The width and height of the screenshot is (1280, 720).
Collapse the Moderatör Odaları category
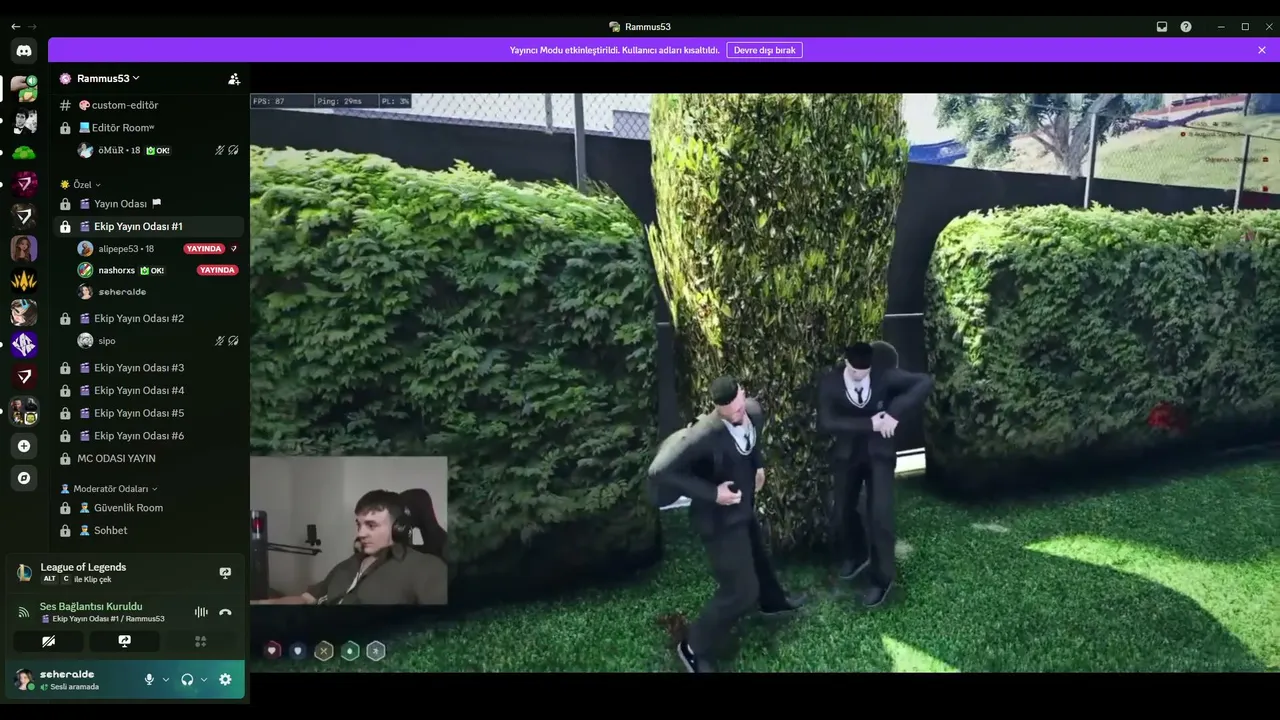pyautogui.click(x=109, y=489)
